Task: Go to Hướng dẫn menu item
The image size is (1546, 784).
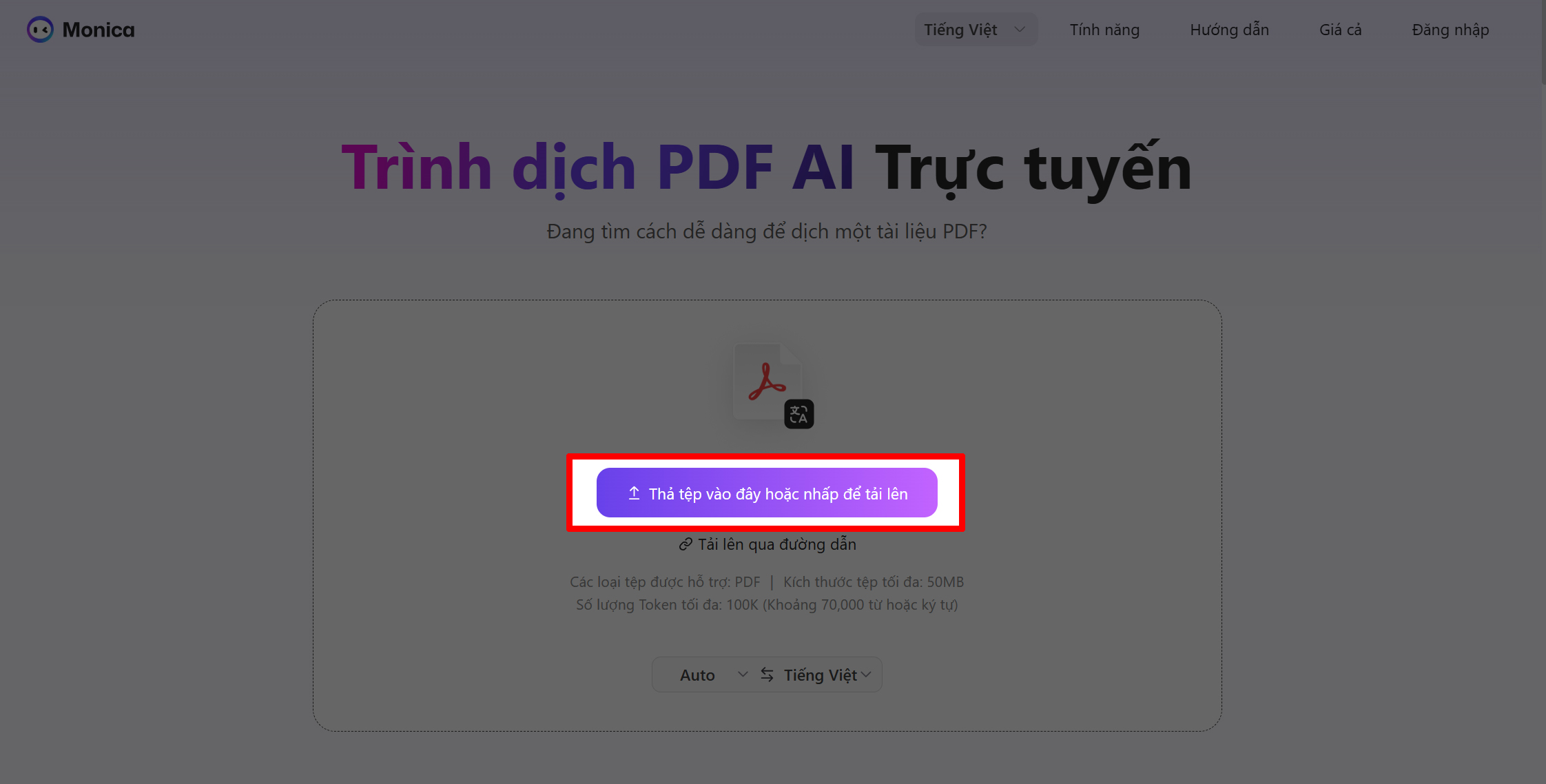Action: pyautogui.click(x=1229, y=30)
